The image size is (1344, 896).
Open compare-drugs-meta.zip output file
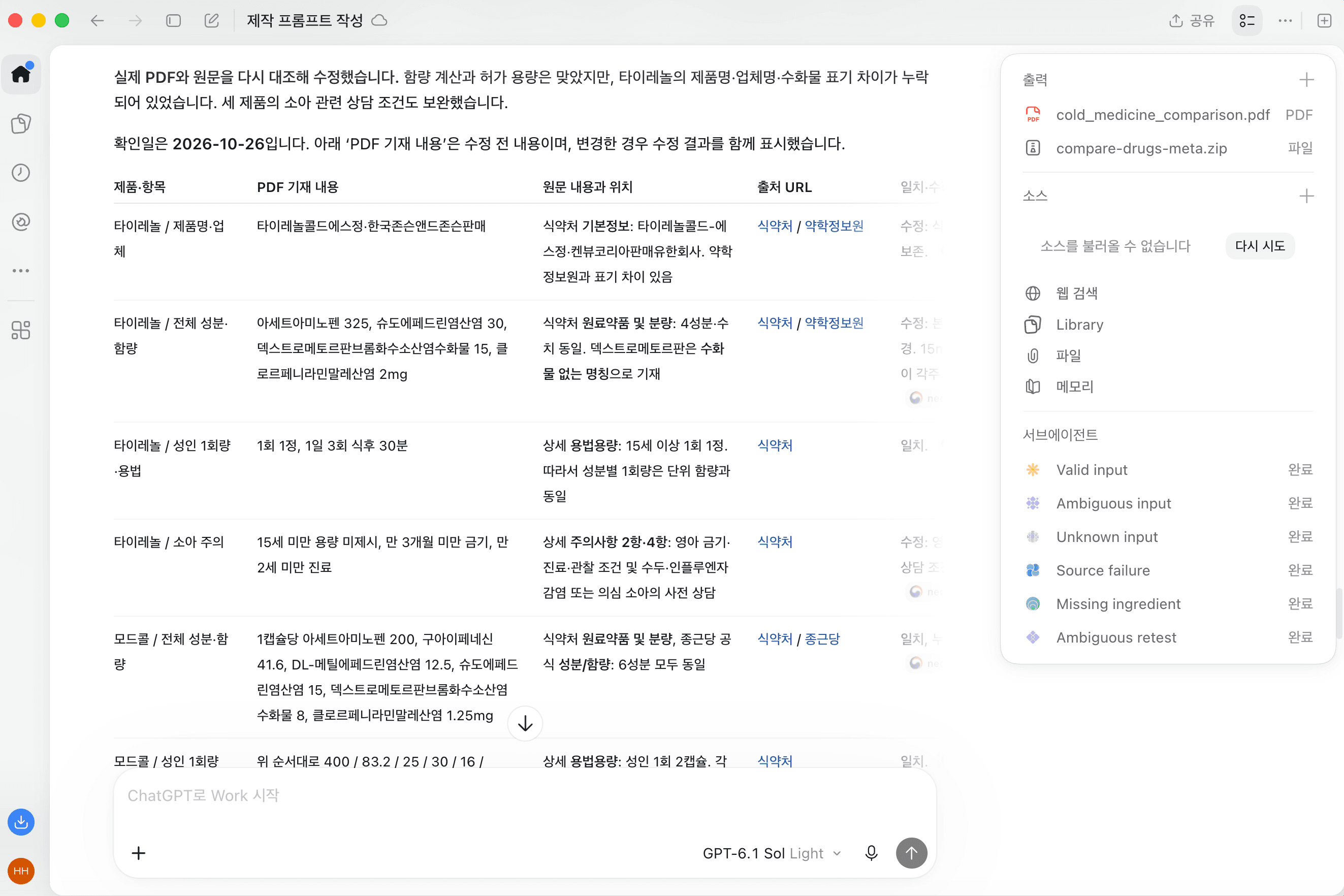click(x=1167, y=148)
